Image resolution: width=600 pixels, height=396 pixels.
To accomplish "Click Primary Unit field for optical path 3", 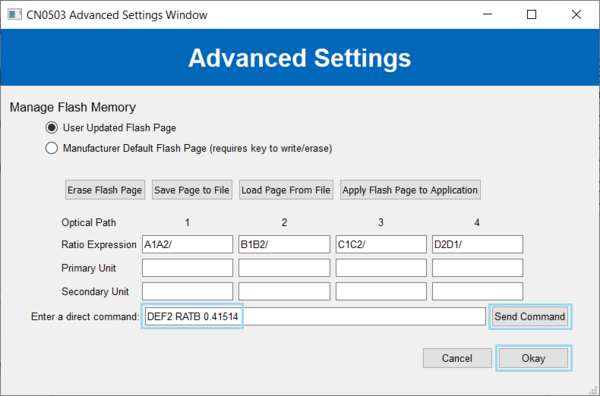I will (381, 268).
